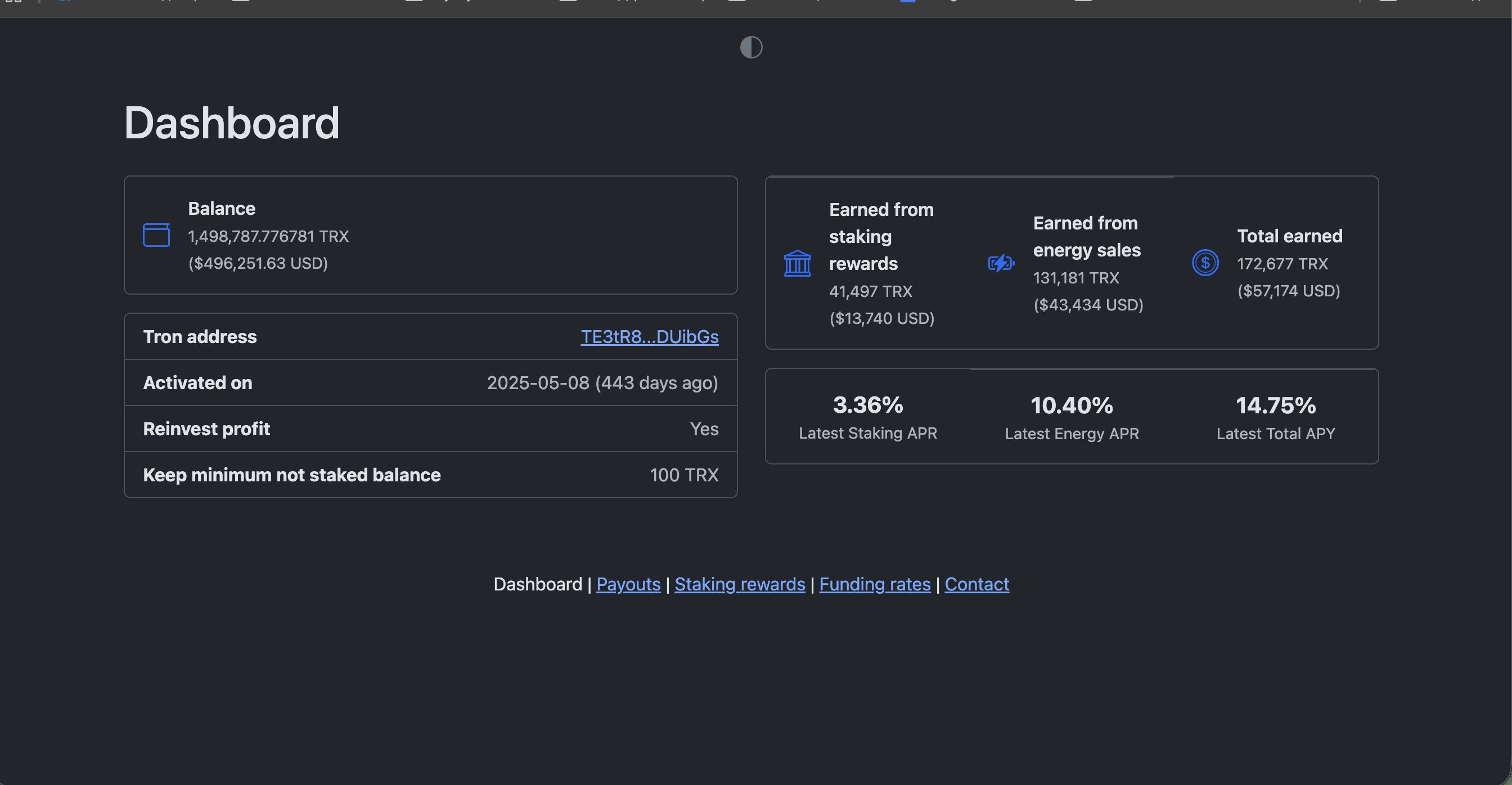Screen dimensions: 1512x785
Task: Select the balance 1,498,787.776781 TRX value
Action: (268, 236)
